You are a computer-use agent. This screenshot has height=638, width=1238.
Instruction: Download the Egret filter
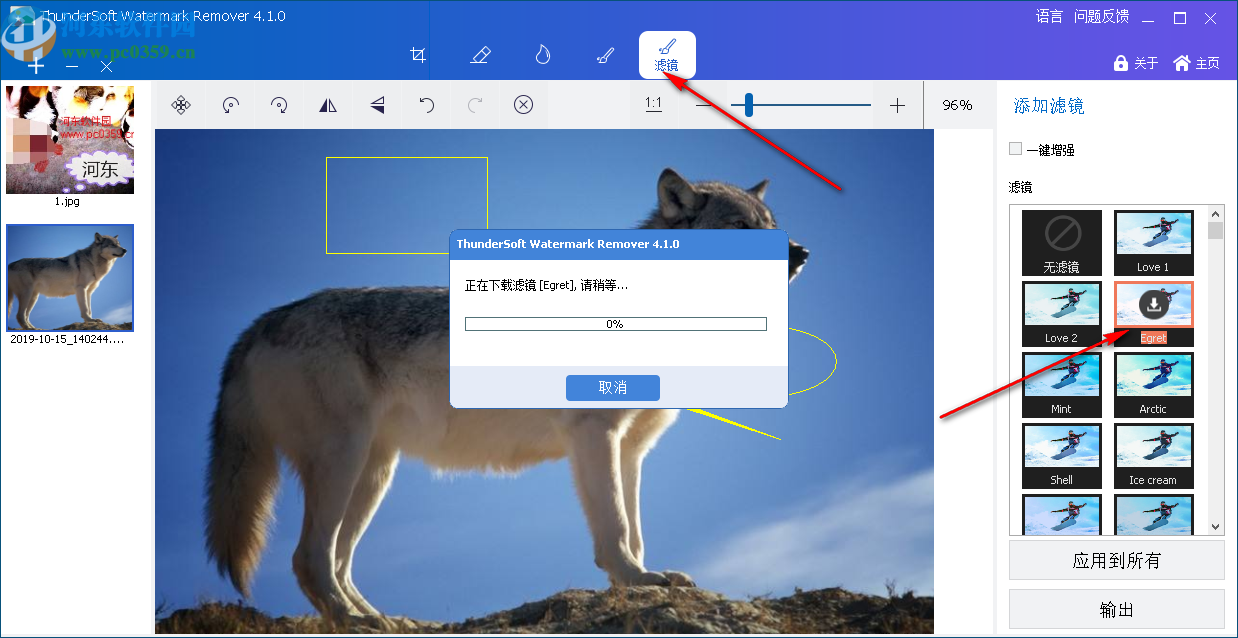click(1153, 304)
